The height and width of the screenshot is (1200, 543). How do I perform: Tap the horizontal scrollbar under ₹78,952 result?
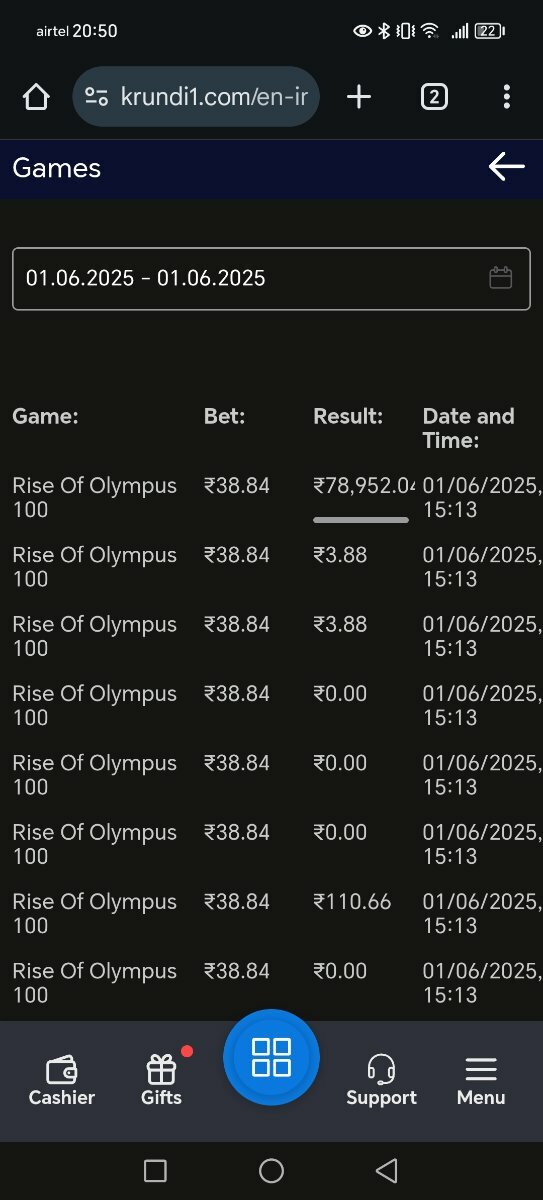point(361,520)
